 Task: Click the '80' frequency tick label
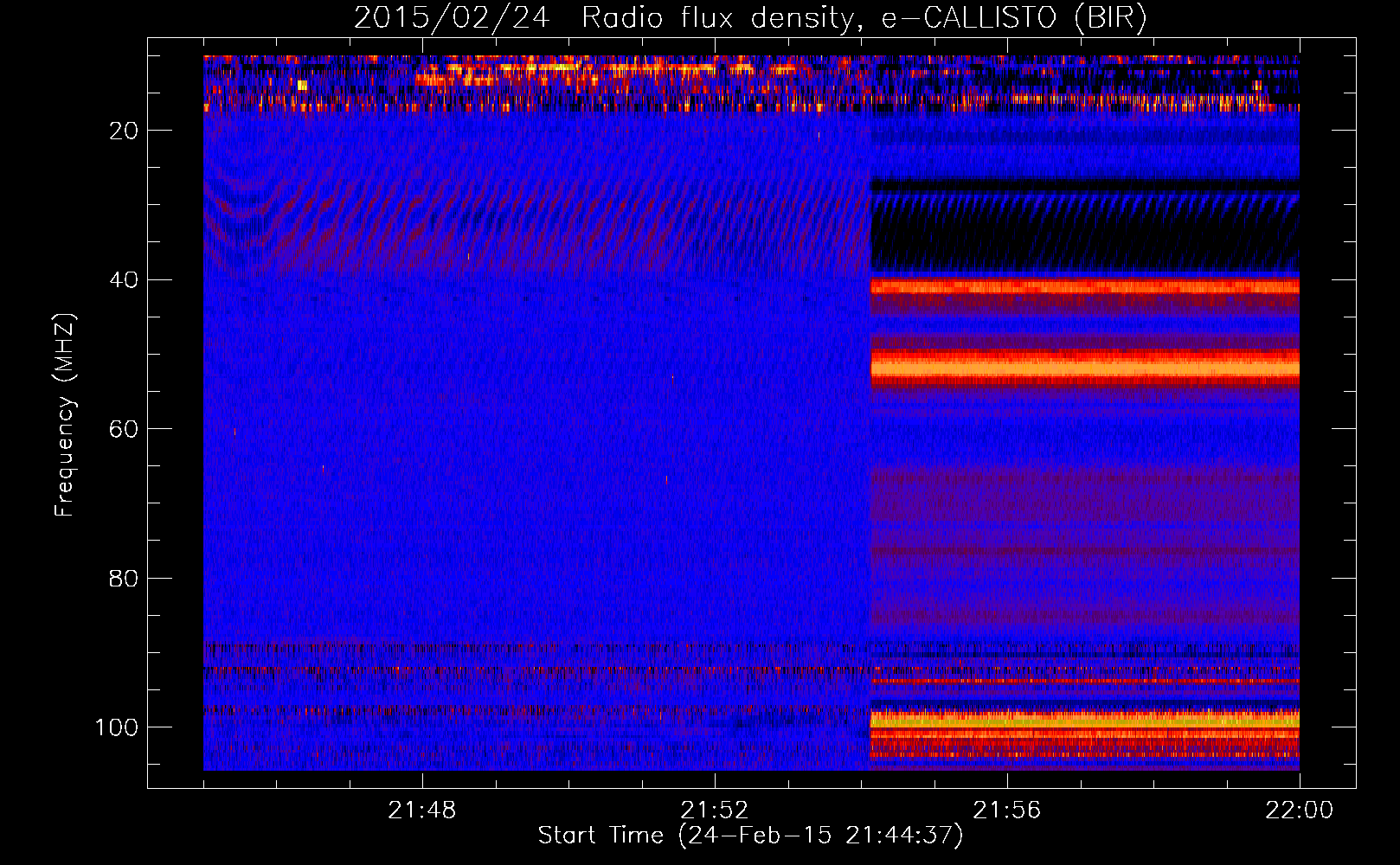124,578
